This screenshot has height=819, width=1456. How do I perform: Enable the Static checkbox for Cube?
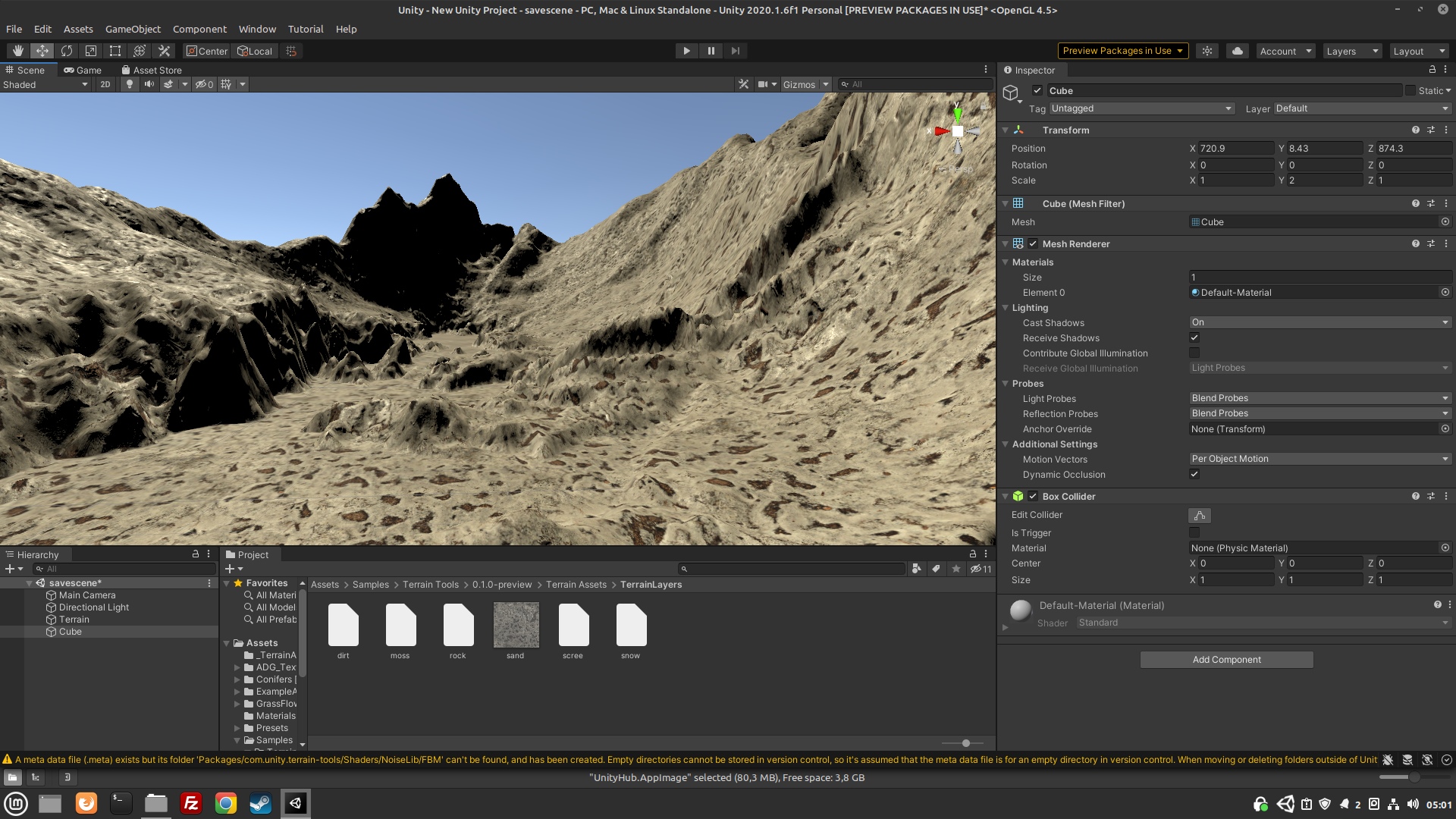(1410, 90)
